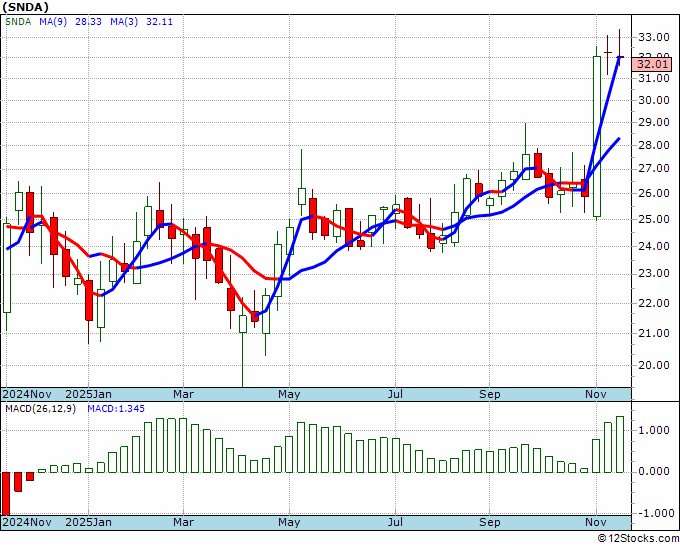Click the 32.01 current price tag
This screenshot has width=680, height=546.
point(651,65)
